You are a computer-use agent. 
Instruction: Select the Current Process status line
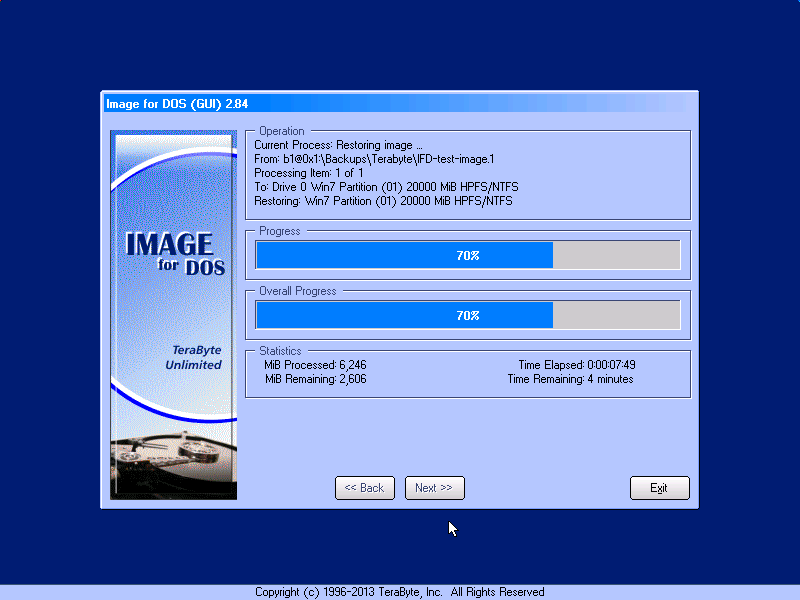[338, 145]
